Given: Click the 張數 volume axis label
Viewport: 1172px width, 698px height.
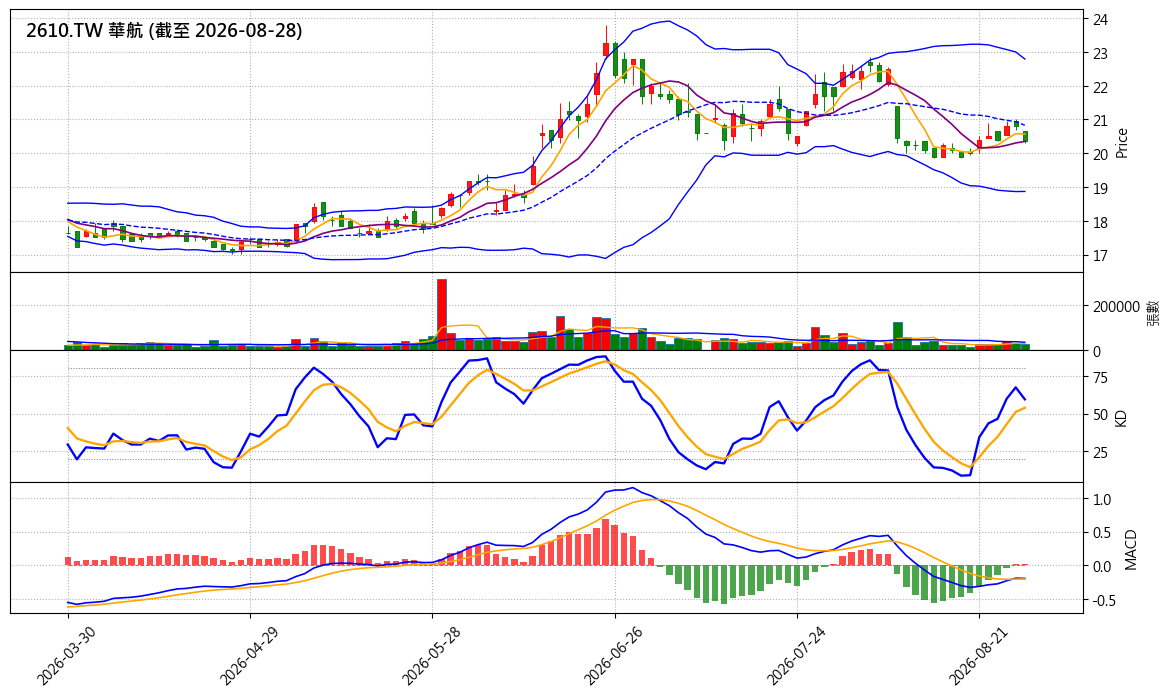Looking at the screenshot, I should point(1153,312).
